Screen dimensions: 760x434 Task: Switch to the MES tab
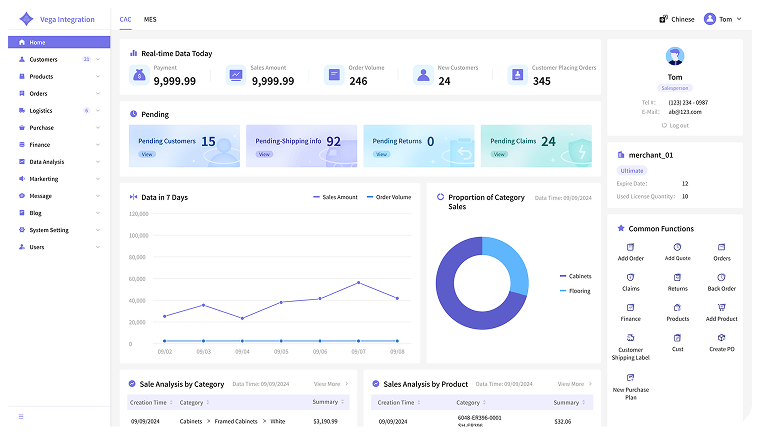pos(150,19)
